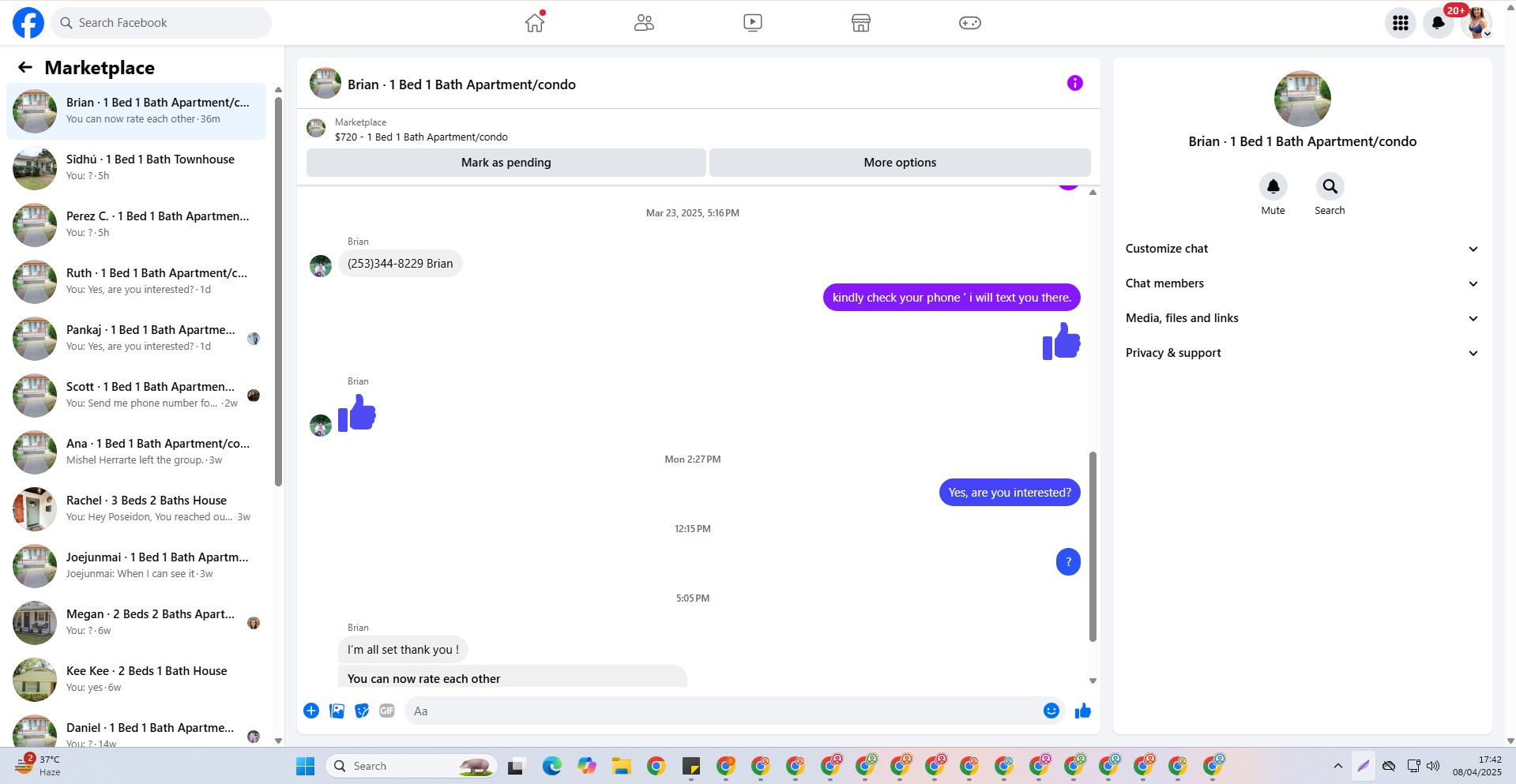This screenshot has width=1516, height=784.
Task: Open the Friends icon in top navigation
Action: 644,23
